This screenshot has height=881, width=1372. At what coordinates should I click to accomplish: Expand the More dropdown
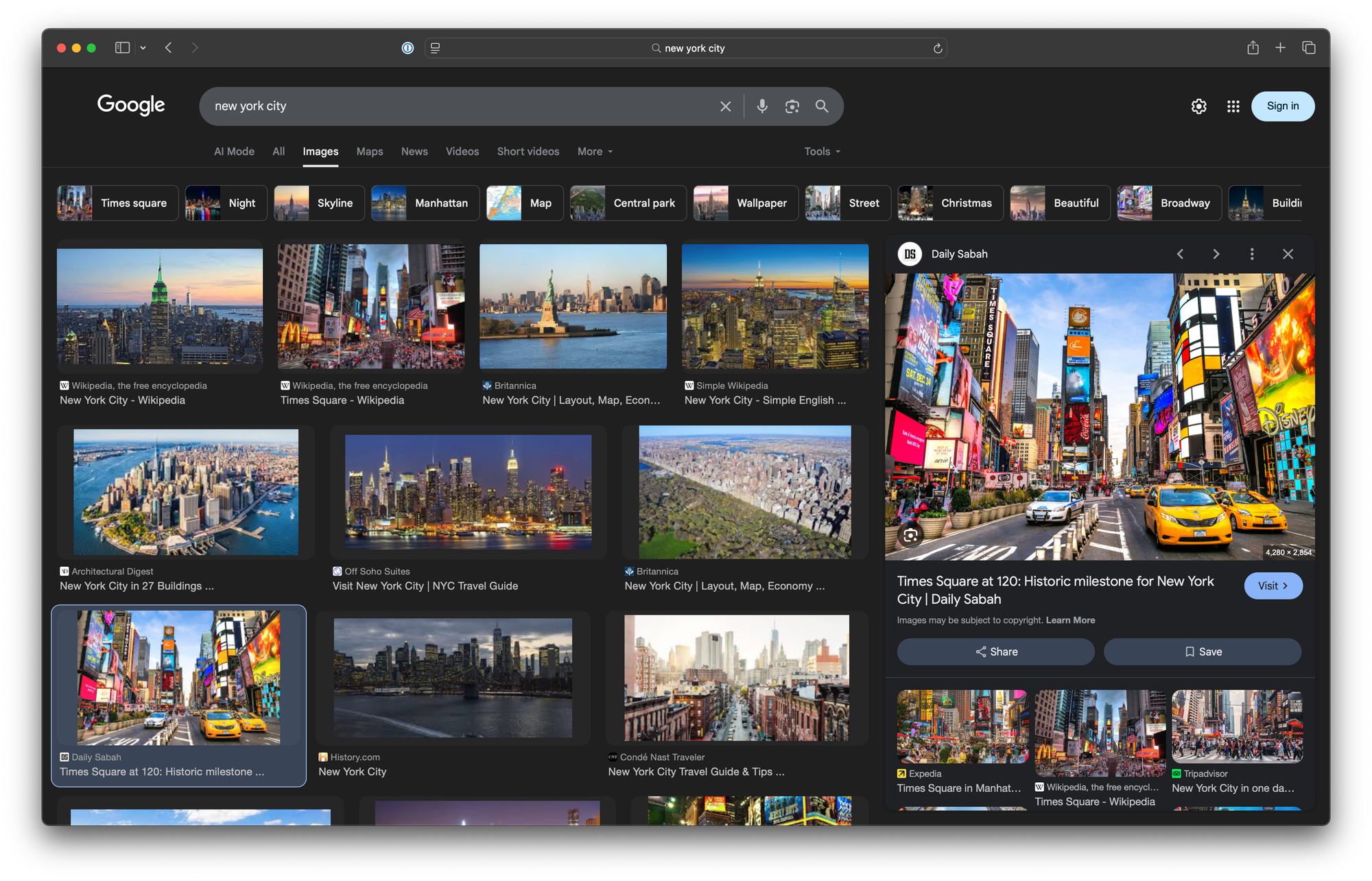595,152
